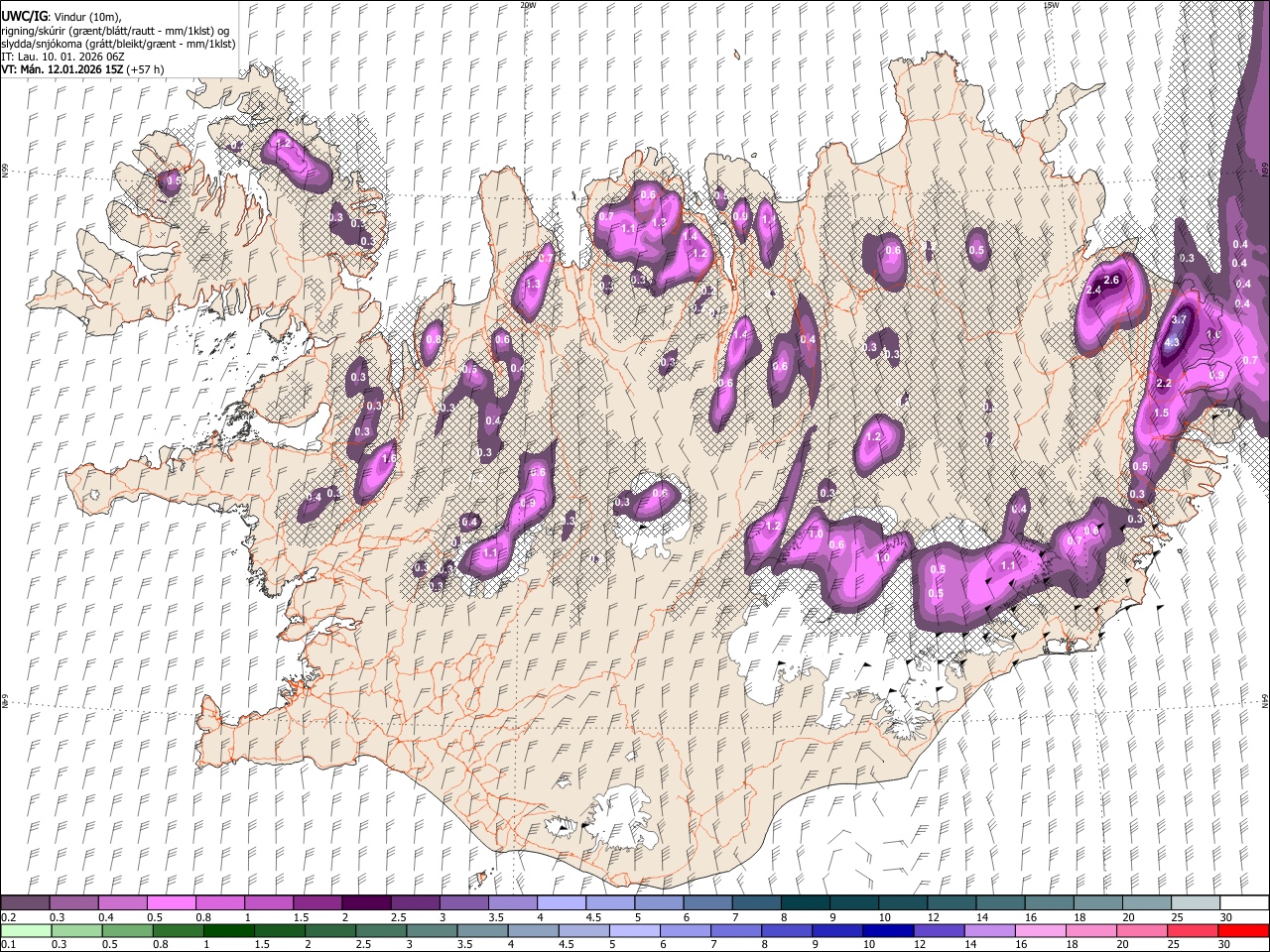This screenshot has width=1270, height=952.
Task: Pick the light pink 16 swatch in the rain scale
Action: tap(1041, 930)
